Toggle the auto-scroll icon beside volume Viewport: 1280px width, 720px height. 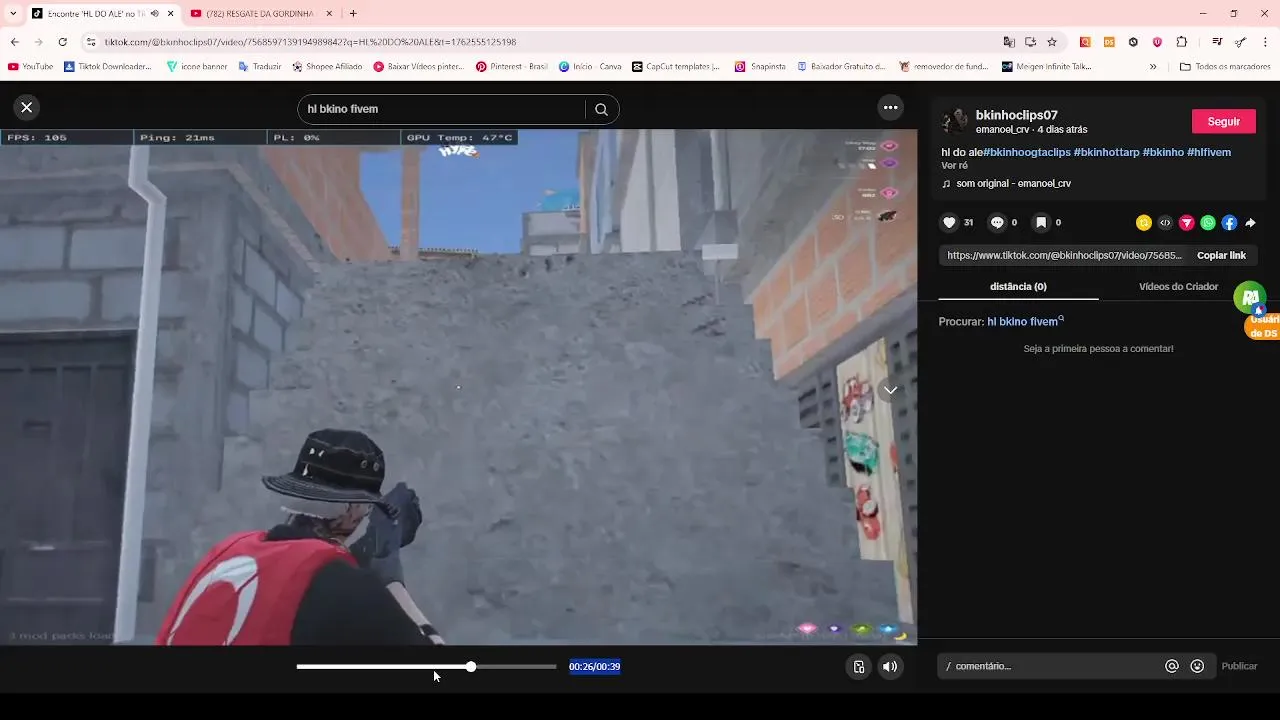[858, 667]
